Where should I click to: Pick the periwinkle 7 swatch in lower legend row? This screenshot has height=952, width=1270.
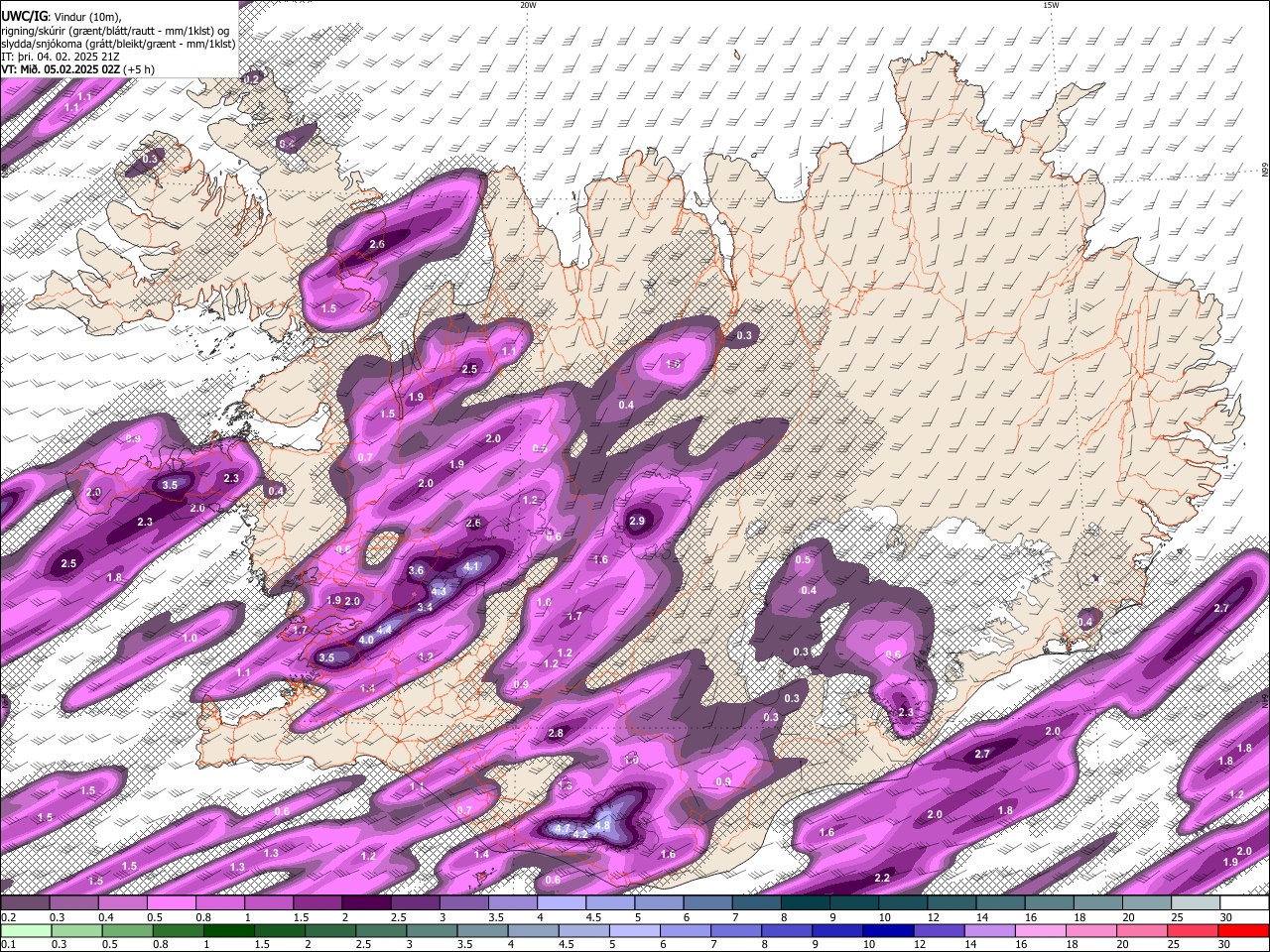pos(736,930)
